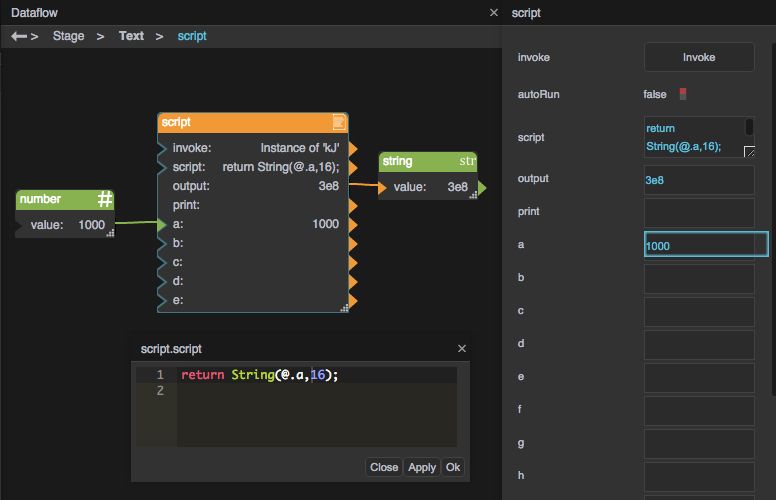Click the output property field

pyautogui.click(x=699, y=180)
